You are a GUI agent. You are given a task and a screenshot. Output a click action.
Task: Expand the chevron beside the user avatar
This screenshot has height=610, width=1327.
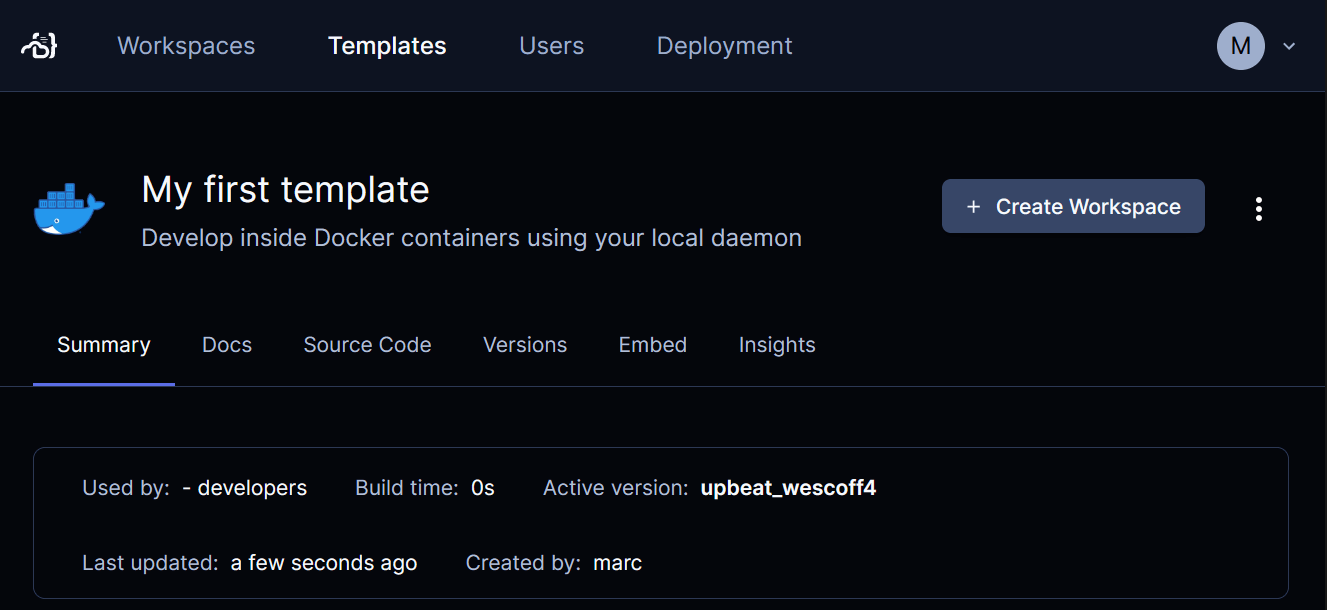(1289, 46)
